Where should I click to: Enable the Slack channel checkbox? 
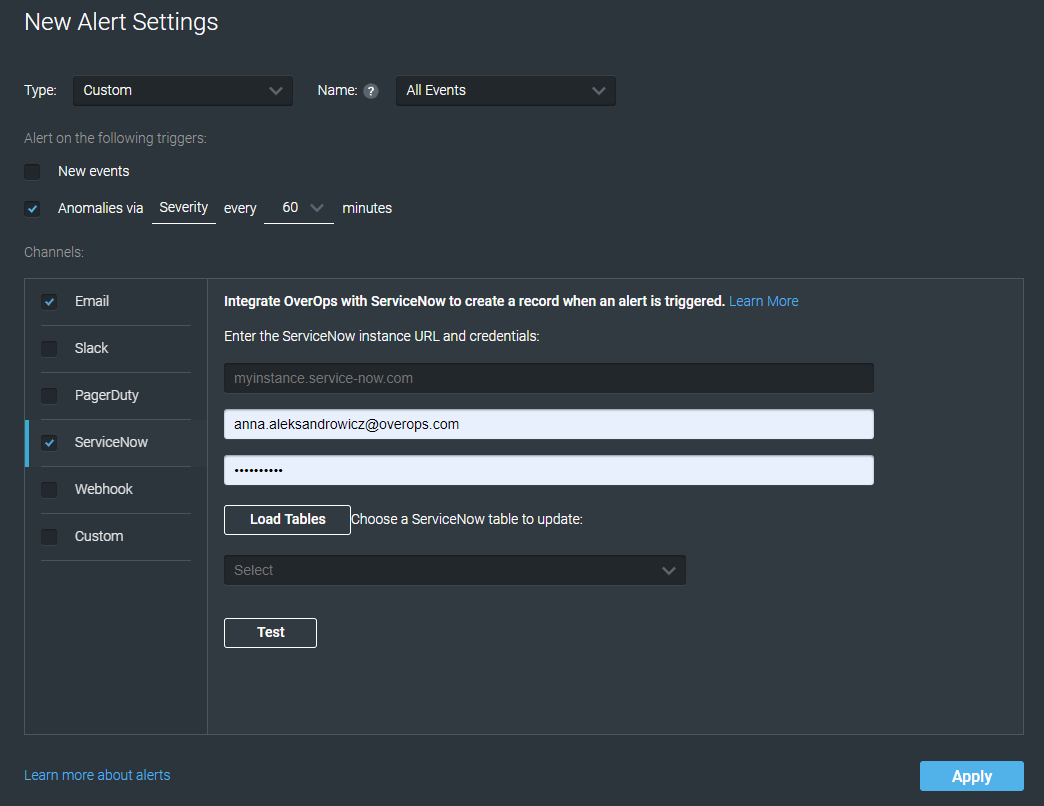(x=49, y=349)
